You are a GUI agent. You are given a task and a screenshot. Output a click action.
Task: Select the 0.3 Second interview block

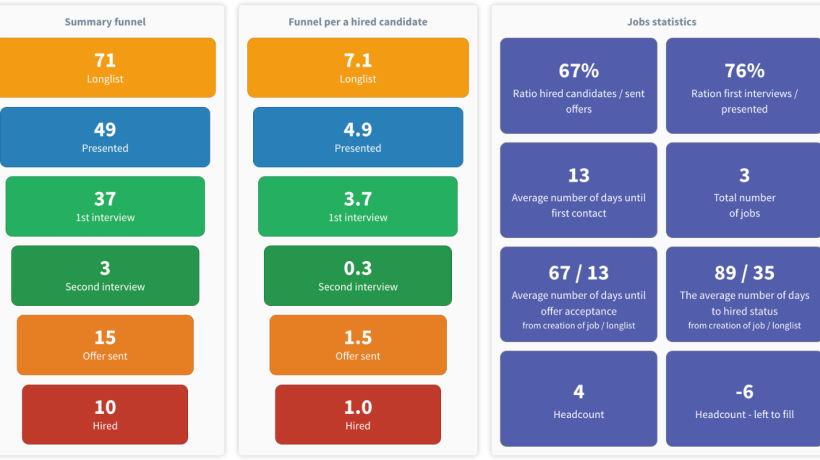click(x=358, y=275)
